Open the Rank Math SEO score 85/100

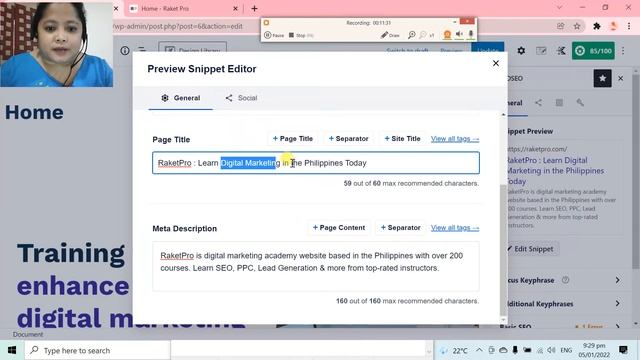593,51
